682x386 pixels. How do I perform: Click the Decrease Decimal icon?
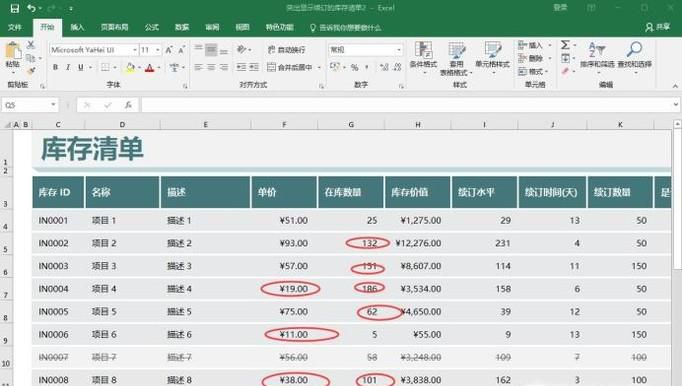click(x=397, y=67)
